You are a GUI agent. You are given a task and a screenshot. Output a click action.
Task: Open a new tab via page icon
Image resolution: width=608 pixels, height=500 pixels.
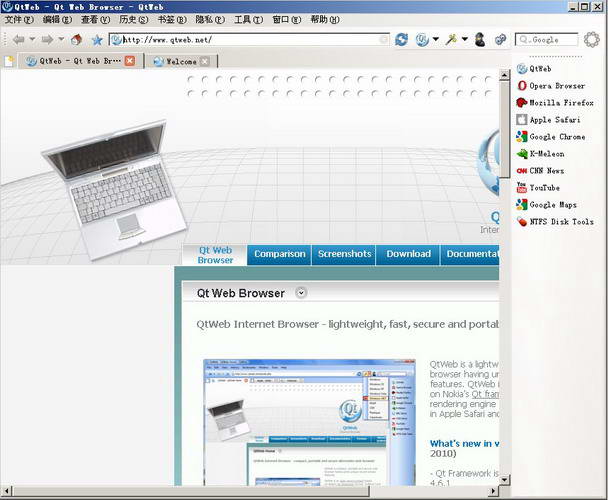click(9, 61)
